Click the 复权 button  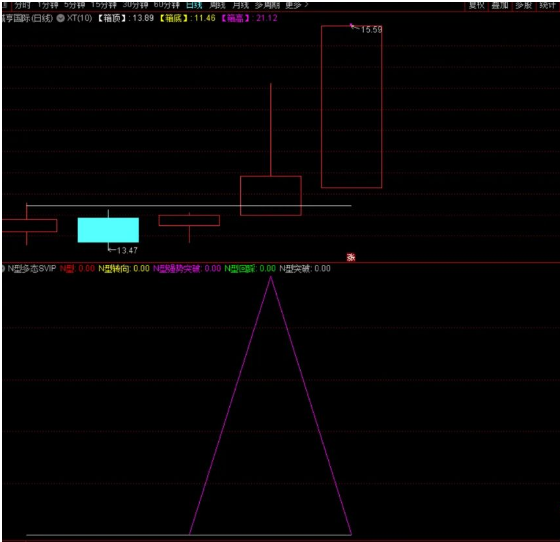point(476,5)
